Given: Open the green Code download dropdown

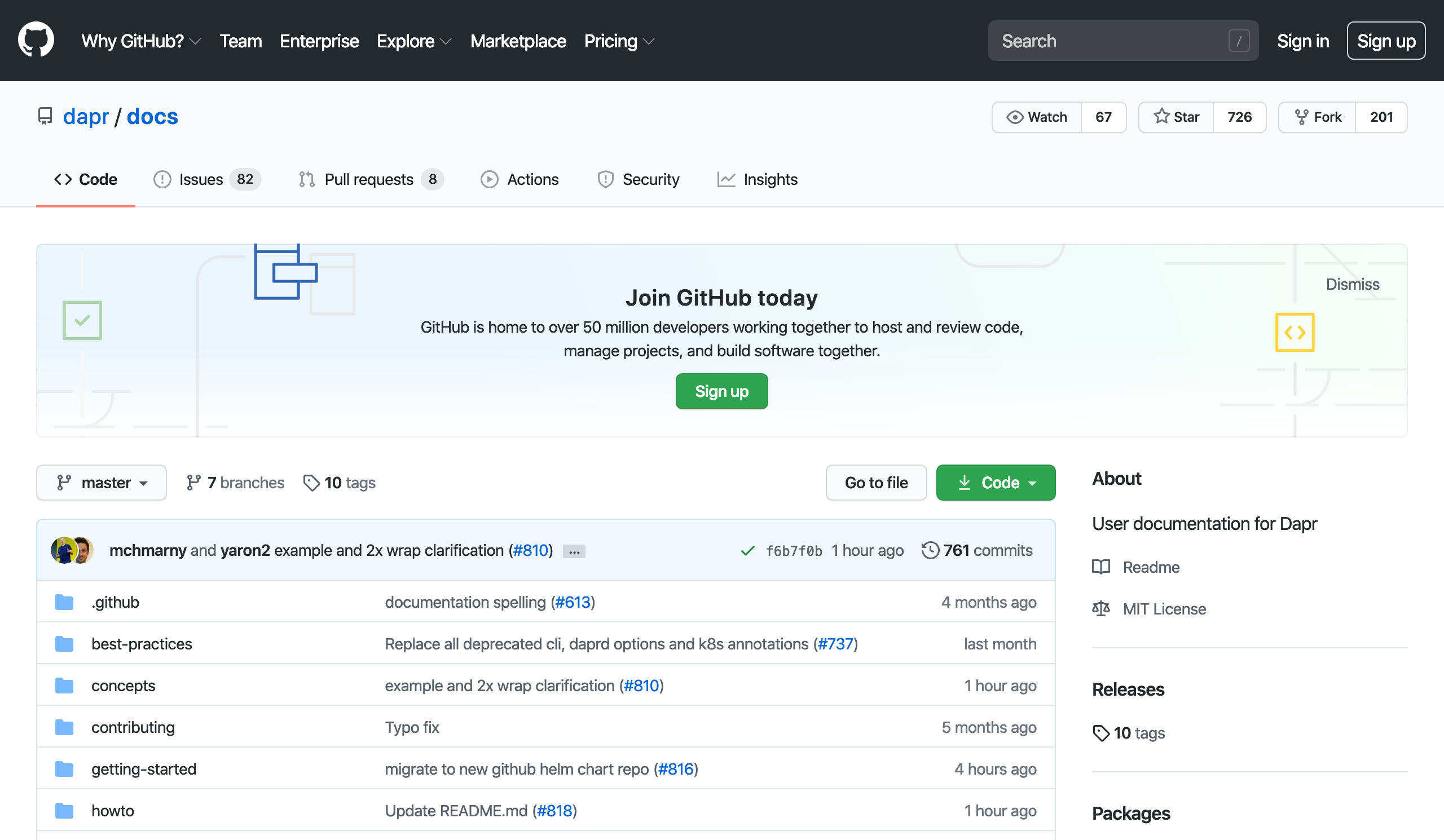Looking at the screenshot, I should pyautogui.click(x=996, y=483).
